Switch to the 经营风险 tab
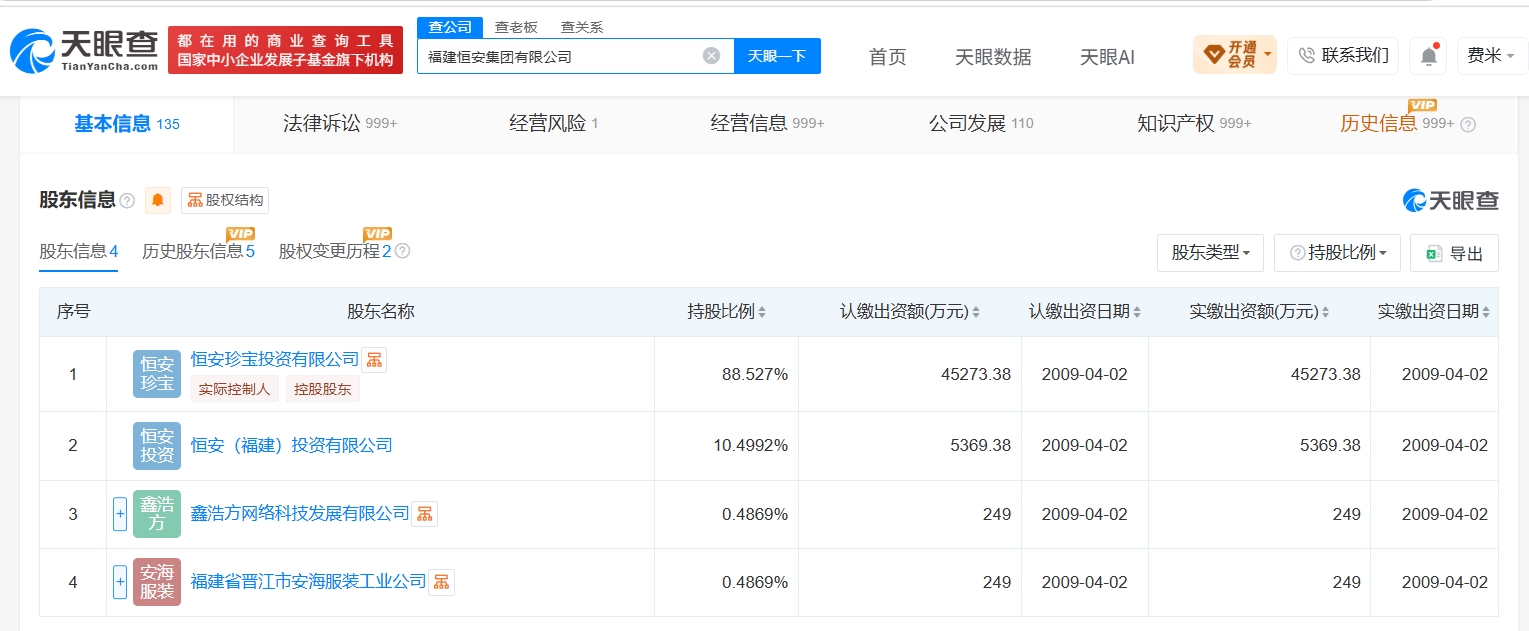1529x631 pixels. 554,124
